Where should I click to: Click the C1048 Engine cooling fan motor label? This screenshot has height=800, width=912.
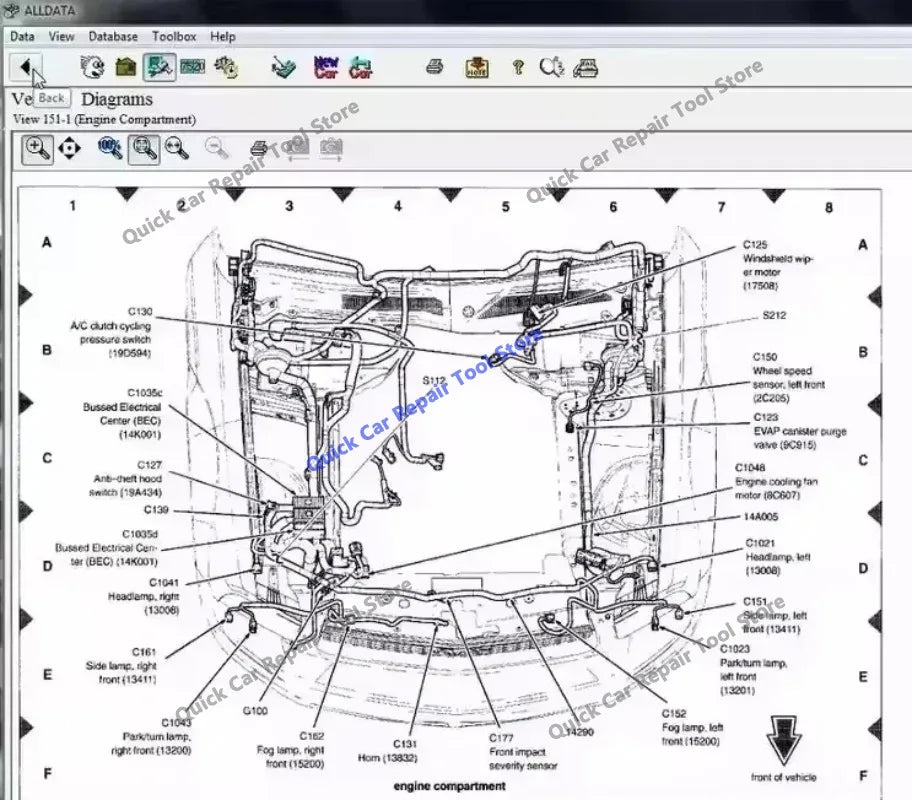click(x=776, y=482)
